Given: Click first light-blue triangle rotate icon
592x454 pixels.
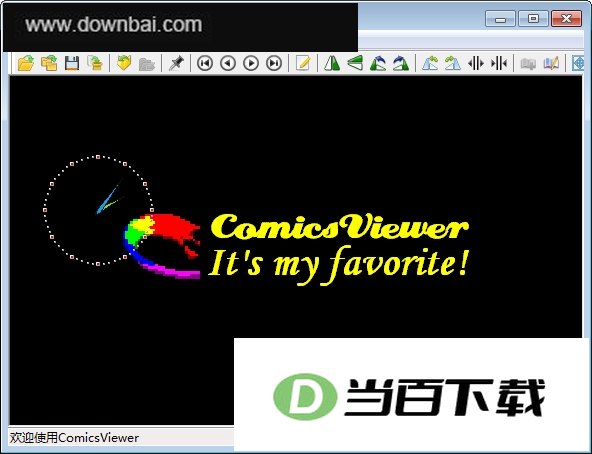Looking at the screenshot, I should click(x=430, y=63).
